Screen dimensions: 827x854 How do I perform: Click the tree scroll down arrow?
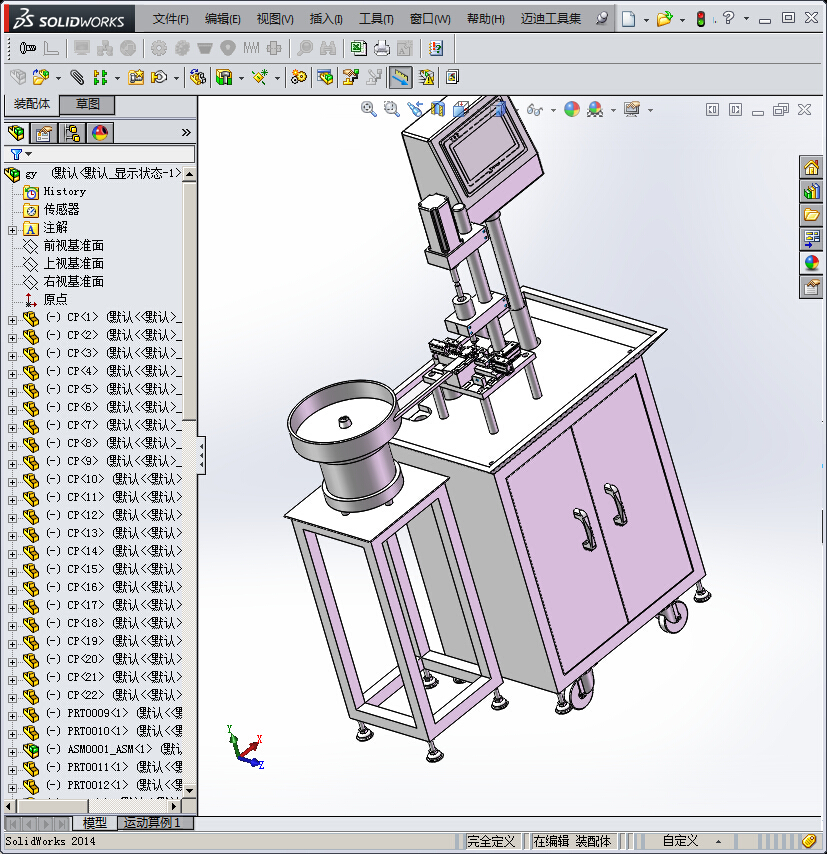coord(189,790)
